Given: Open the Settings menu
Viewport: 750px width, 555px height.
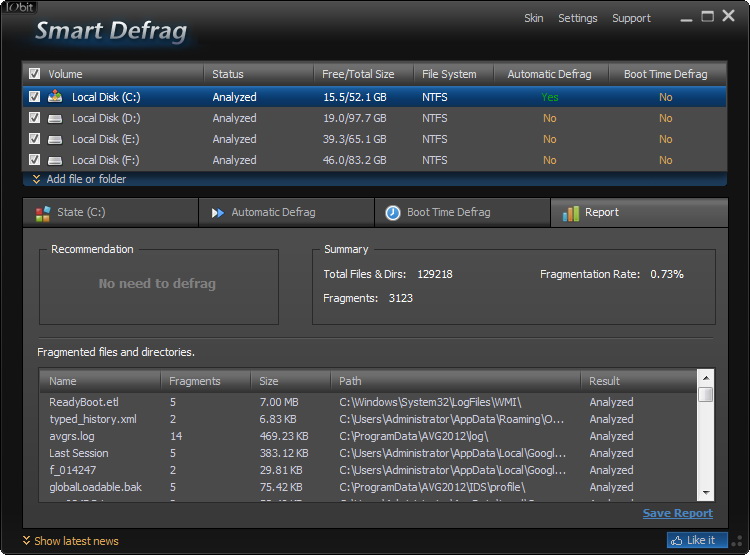Looking at the screenshot, I should click(x=578, y=18).
